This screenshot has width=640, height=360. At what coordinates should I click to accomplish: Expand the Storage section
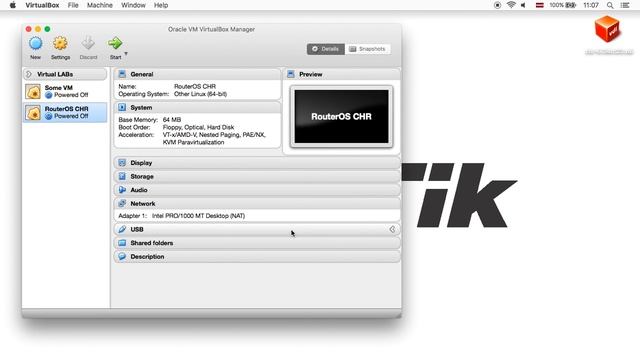[x=257, y=176]
